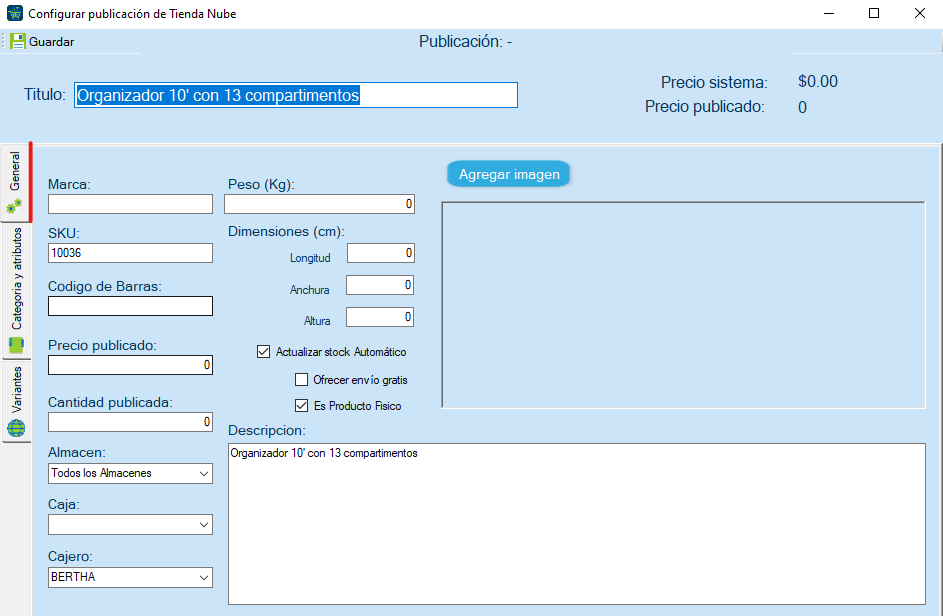Click the Peso (Kg) input field

(319, 204)
